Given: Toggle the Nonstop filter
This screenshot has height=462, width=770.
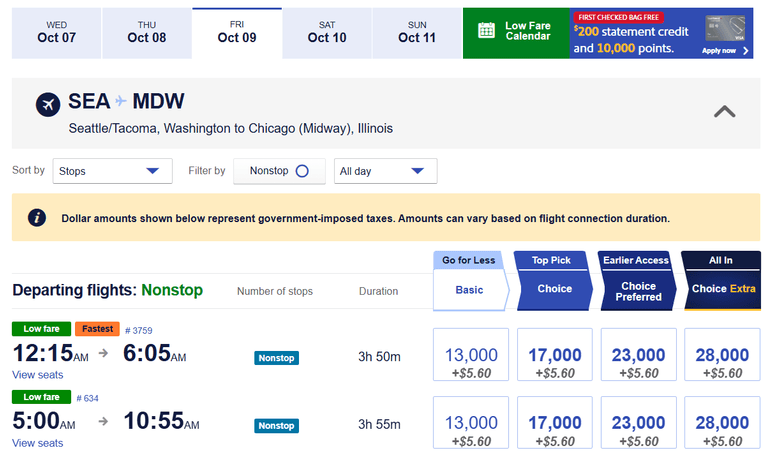Looking at the screenshot, I should (279, 171).
